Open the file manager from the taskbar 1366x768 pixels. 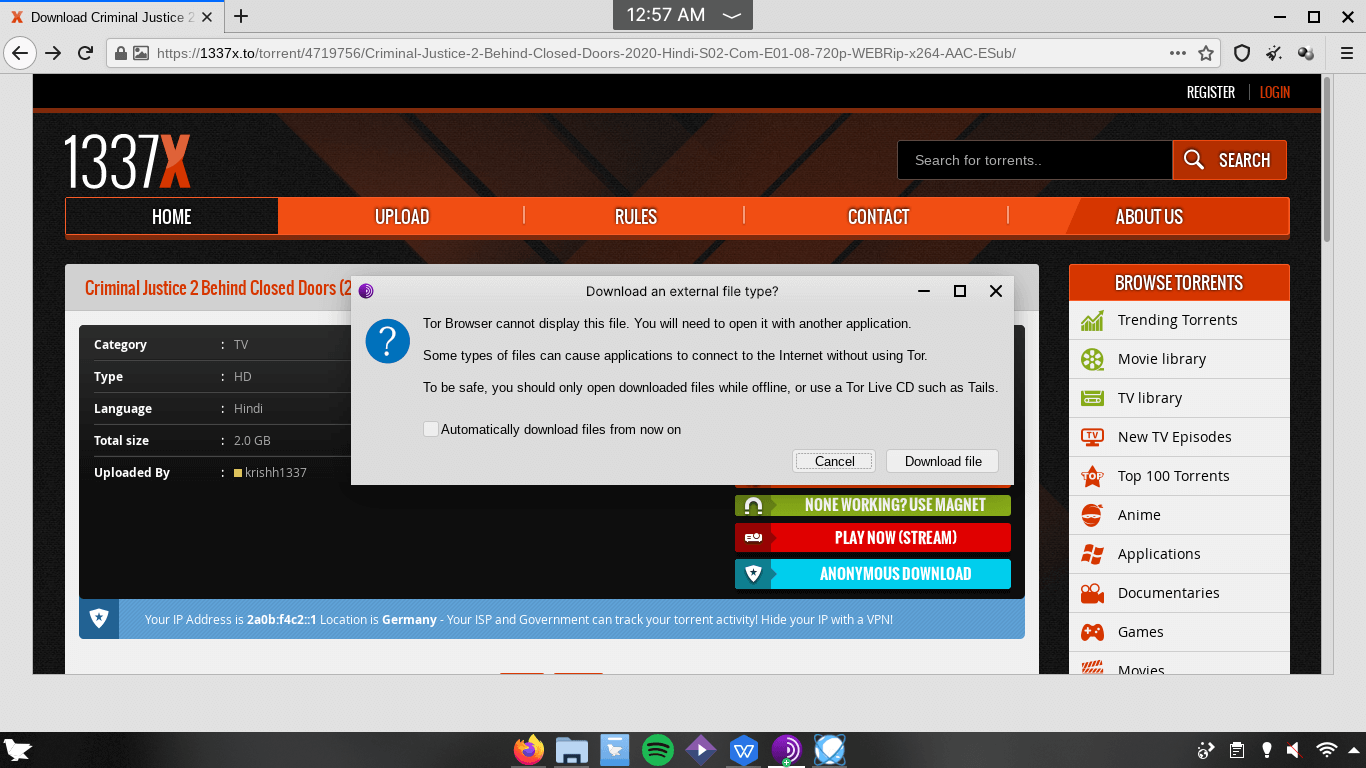pyautogui.click(x=572, y=749)
